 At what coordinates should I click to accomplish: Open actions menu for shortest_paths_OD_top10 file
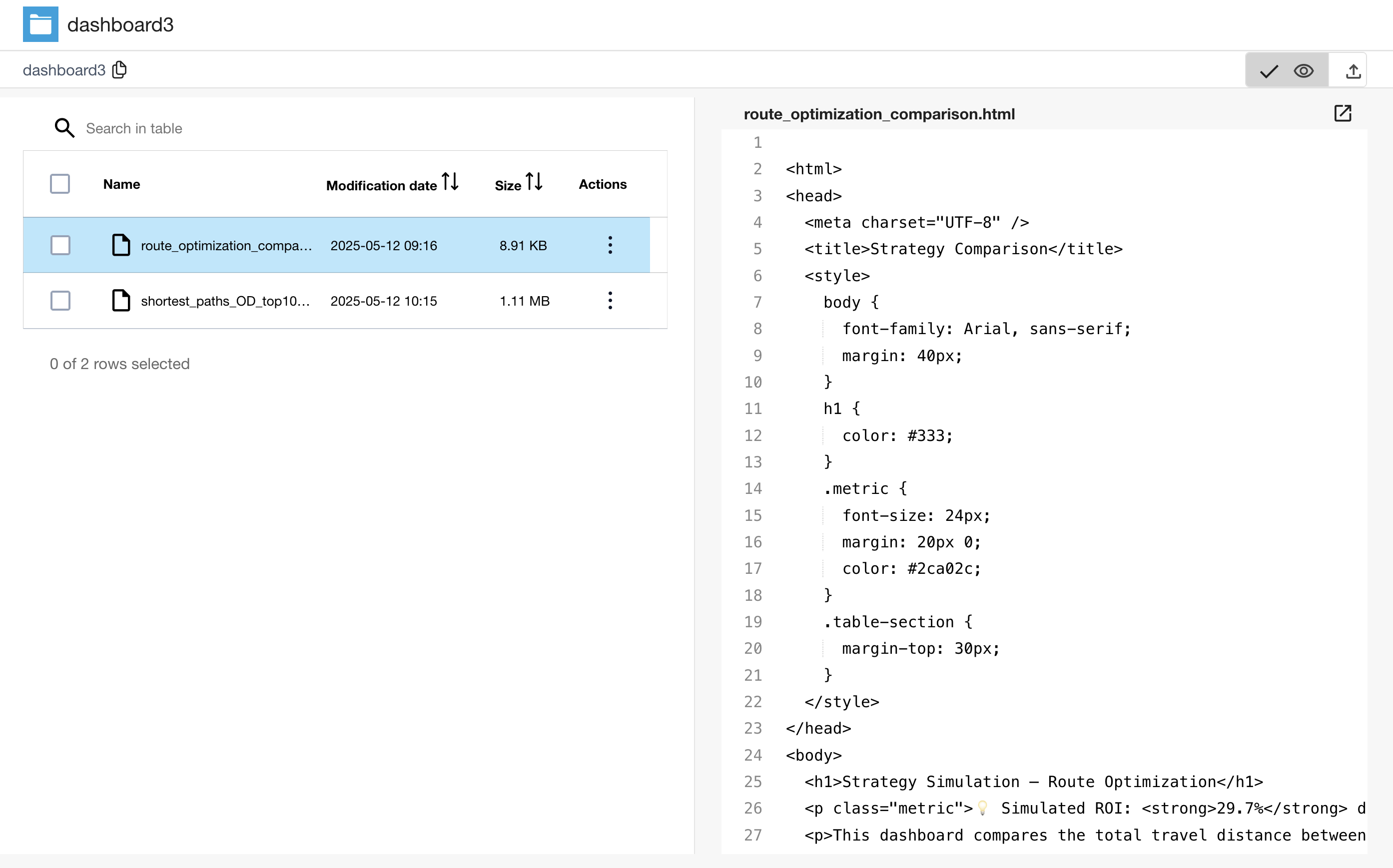tap(610, 300)
